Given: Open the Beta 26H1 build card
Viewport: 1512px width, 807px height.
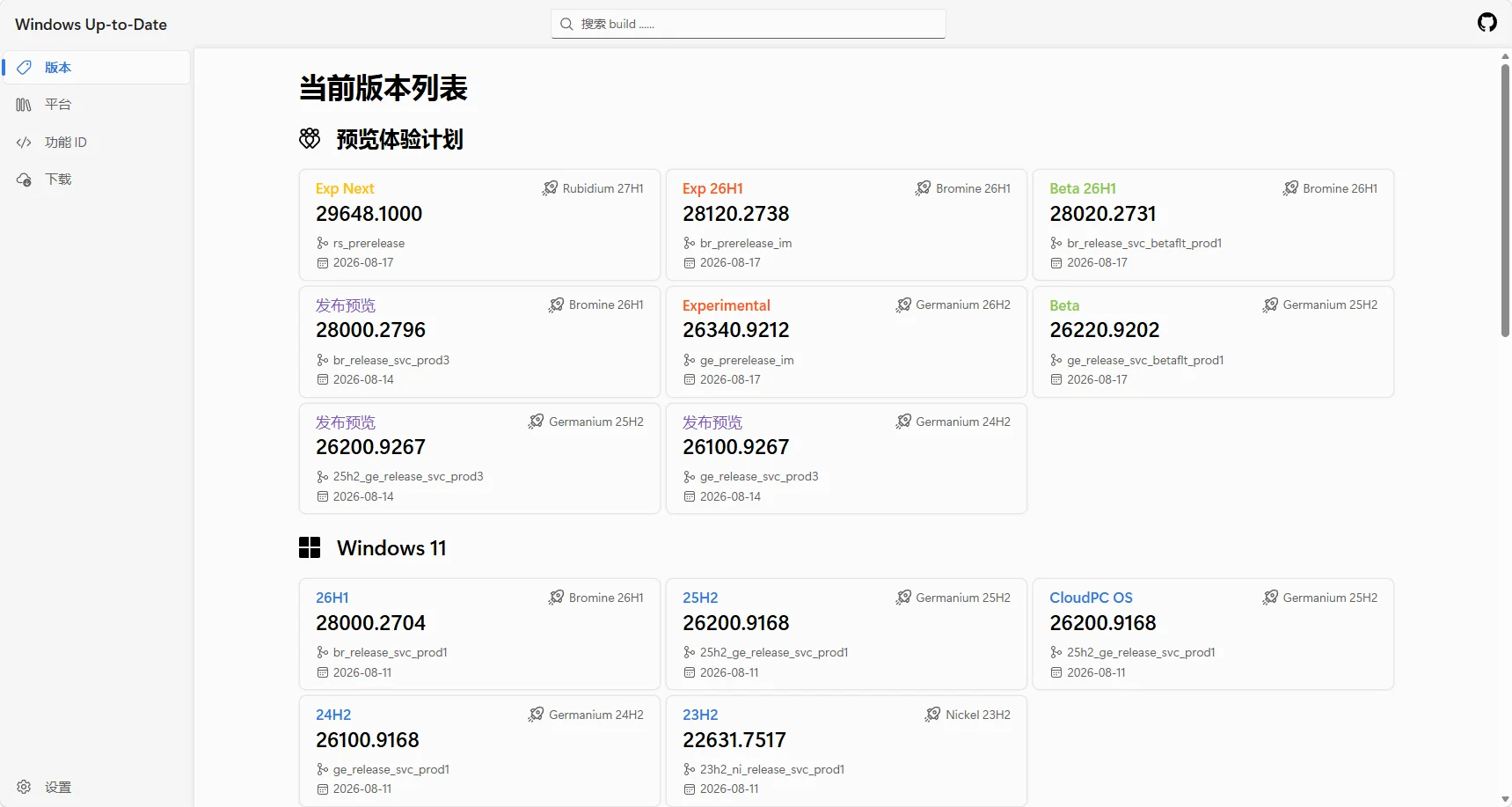Looking at the screenshot, I should [x=1213, y=224].
